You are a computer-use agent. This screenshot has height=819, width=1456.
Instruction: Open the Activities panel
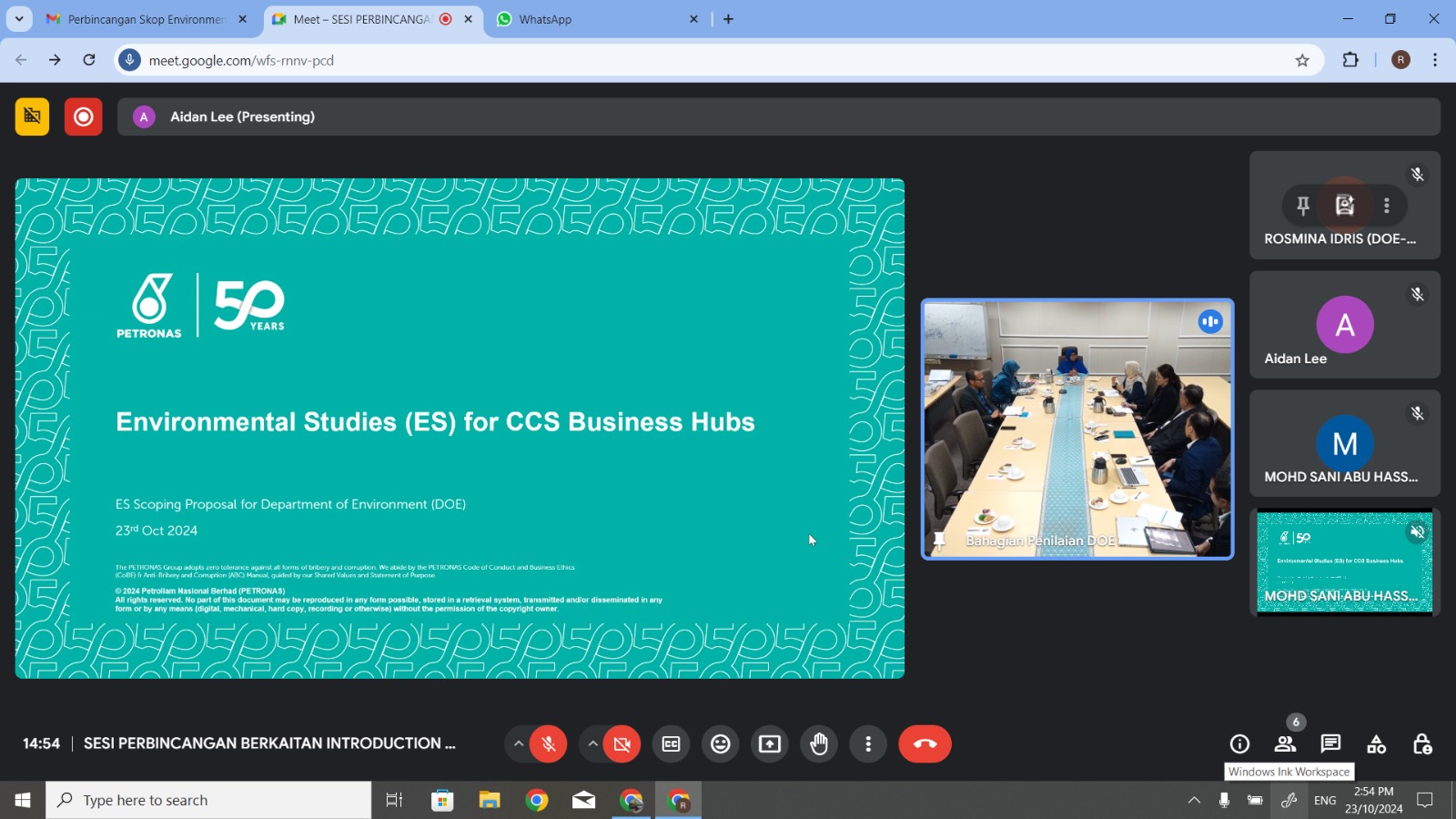coord(1377,744)
